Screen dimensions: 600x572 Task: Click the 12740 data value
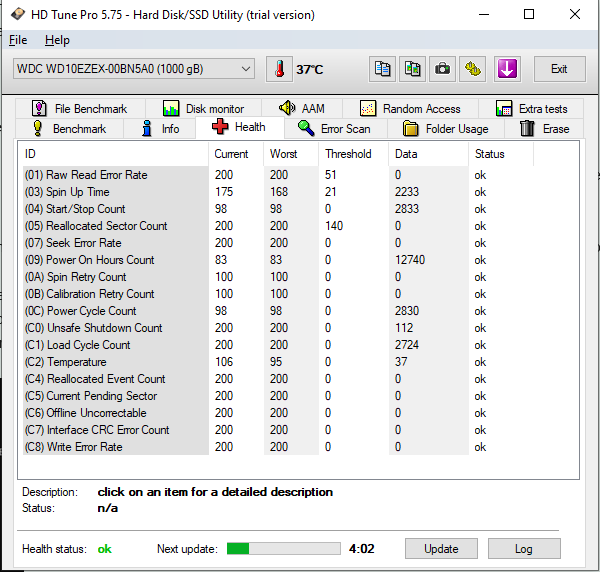pos(410,260)
